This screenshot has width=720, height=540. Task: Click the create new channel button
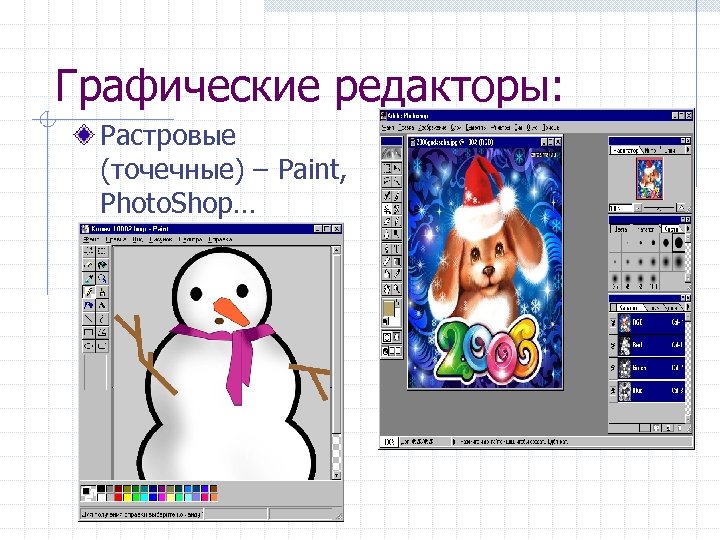tap(668, 427)
